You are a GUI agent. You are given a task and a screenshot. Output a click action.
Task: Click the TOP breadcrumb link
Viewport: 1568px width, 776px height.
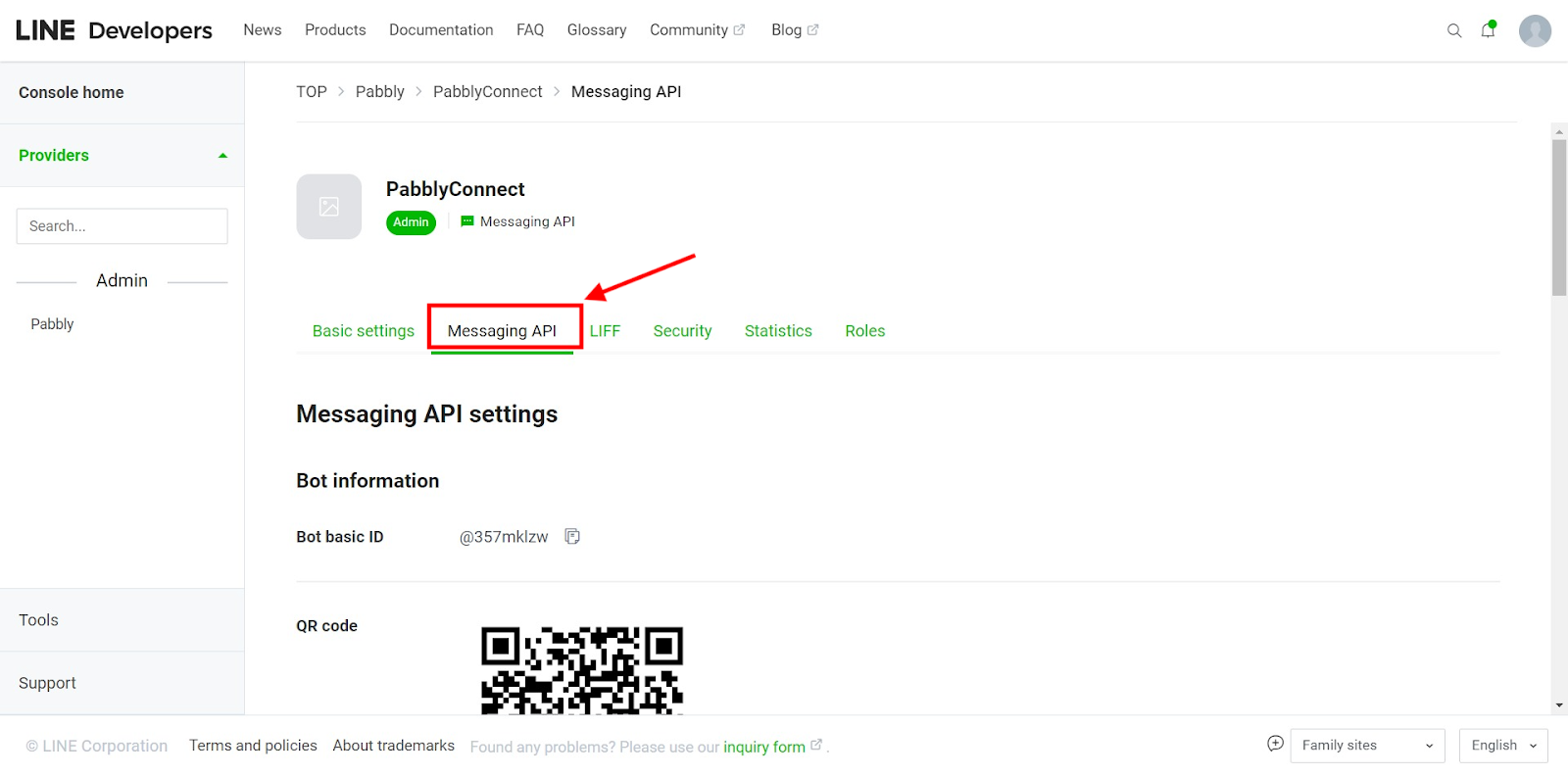312,92
